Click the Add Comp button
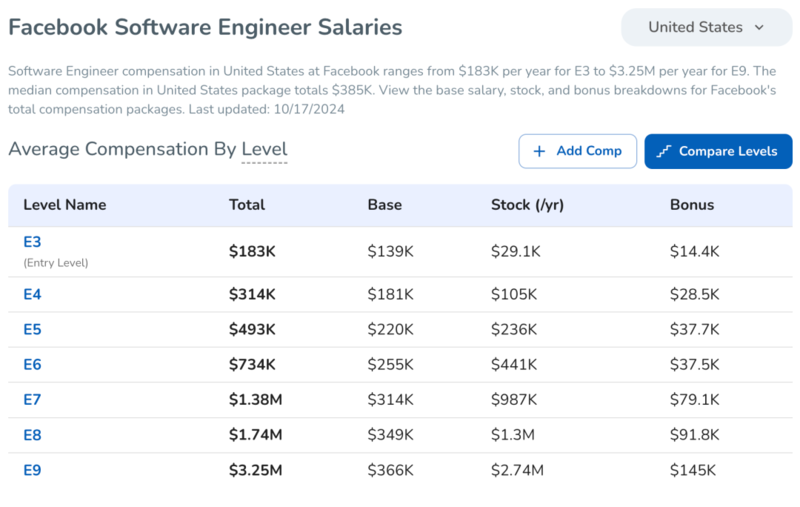Image resolution: width=800 pixels, height=507 pixels. [578, 151]
